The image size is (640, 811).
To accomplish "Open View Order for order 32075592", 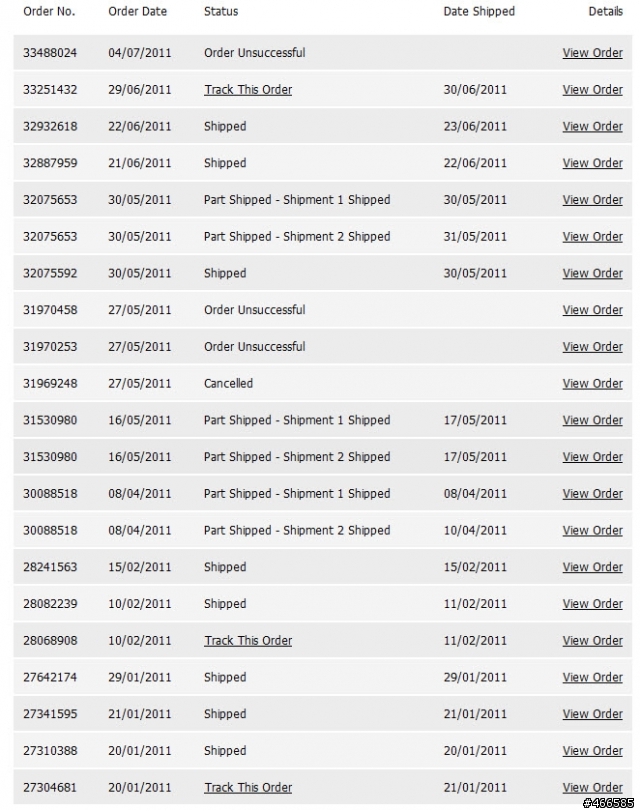I will click(x=592, y=273).
